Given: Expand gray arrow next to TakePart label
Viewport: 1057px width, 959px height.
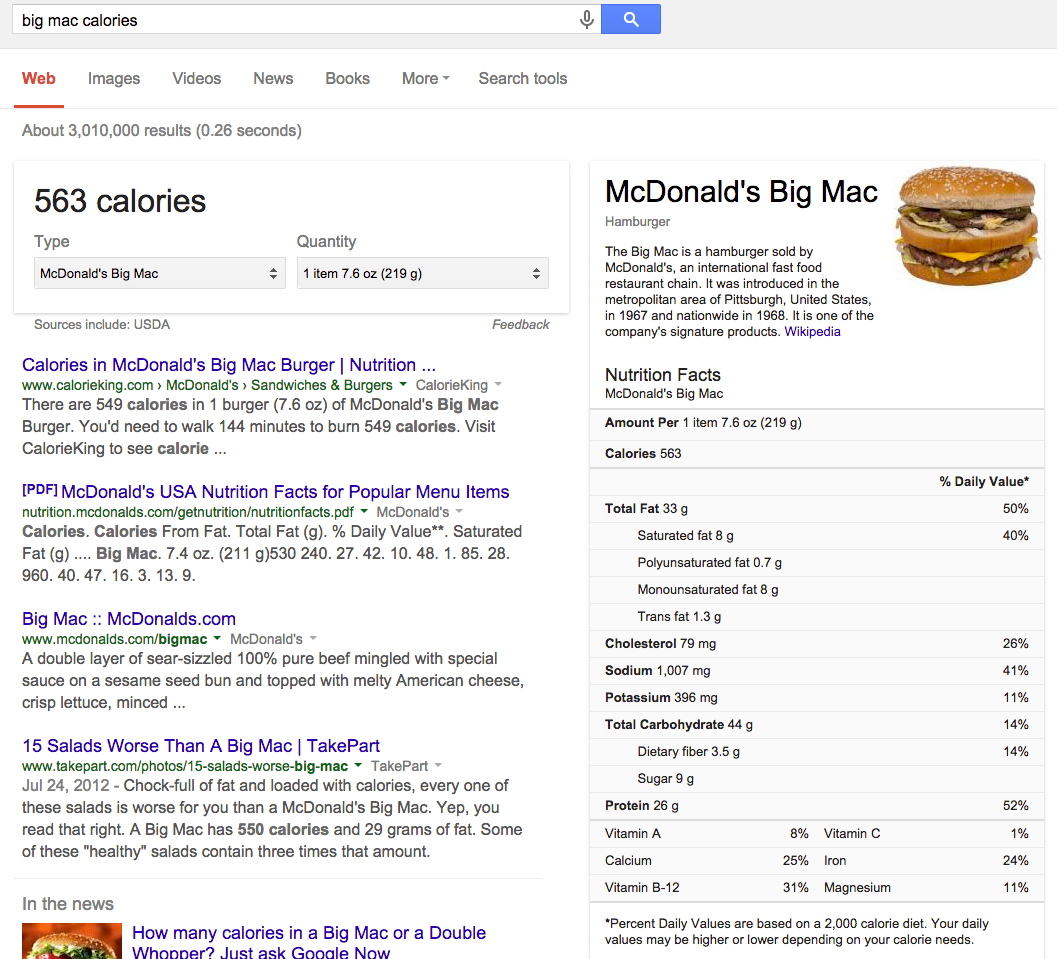Looking at the screenshot, I should pyautogui.click(x=438, y=766).
